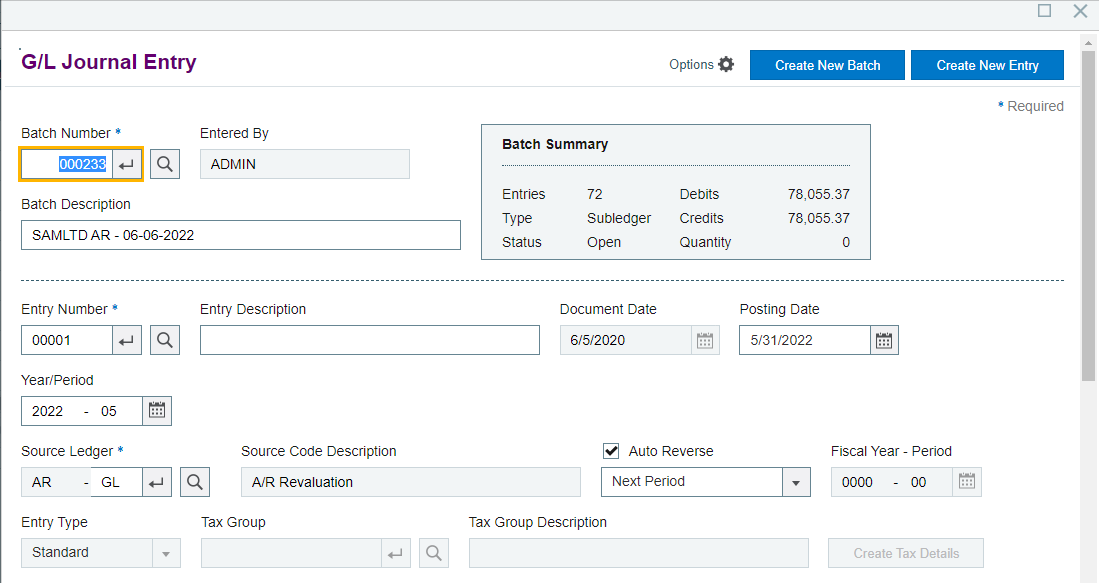Click inside the Batch Description field
The image size is (1099, 583).
240,234
